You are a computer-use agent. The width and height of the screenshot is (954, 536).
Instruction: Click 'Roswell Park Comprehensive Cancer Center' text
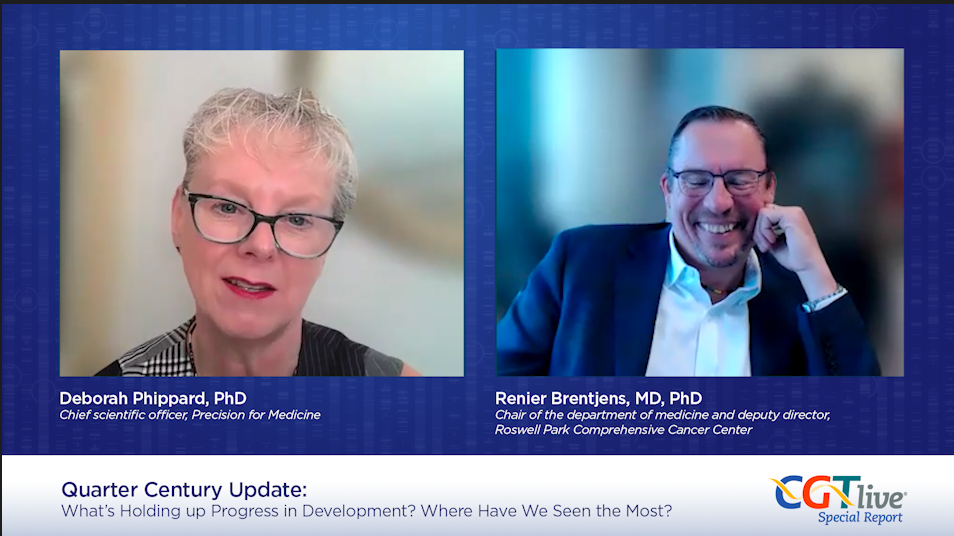click(x=624, y=430)
